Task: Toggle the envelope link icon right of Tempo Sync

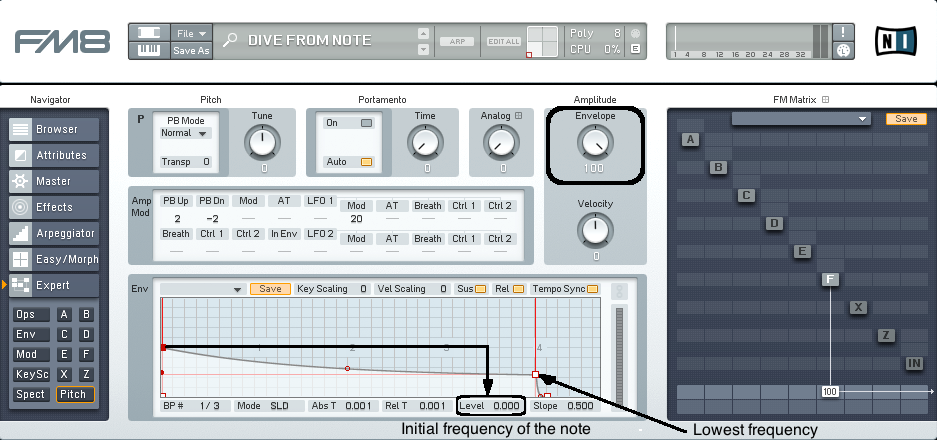Action: 619,292
